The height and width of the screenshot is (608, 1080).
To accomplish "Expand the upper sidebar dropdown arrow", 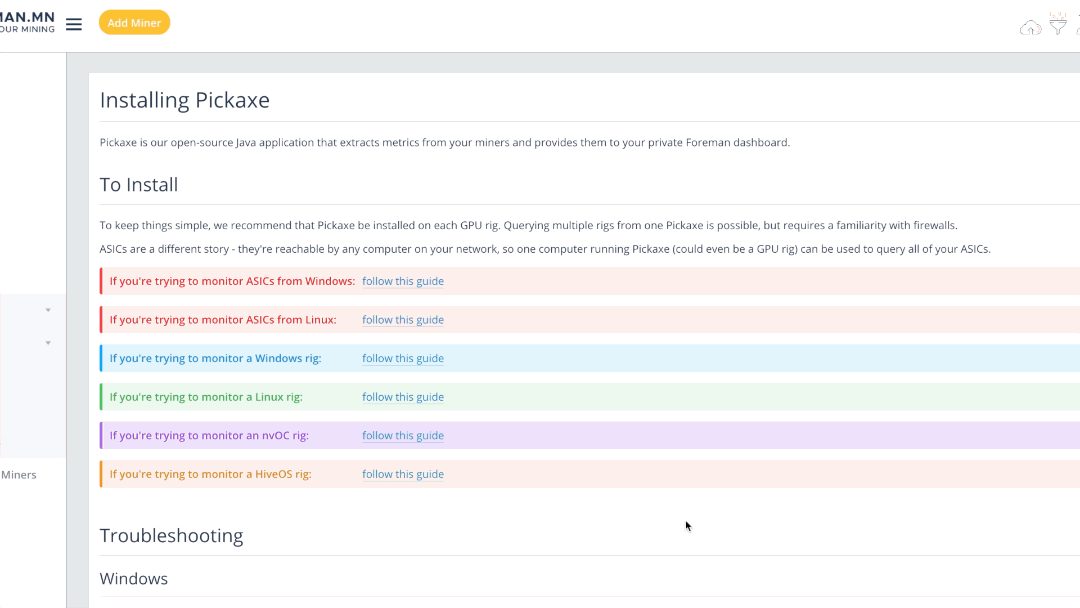I will [x=48, y=310].
